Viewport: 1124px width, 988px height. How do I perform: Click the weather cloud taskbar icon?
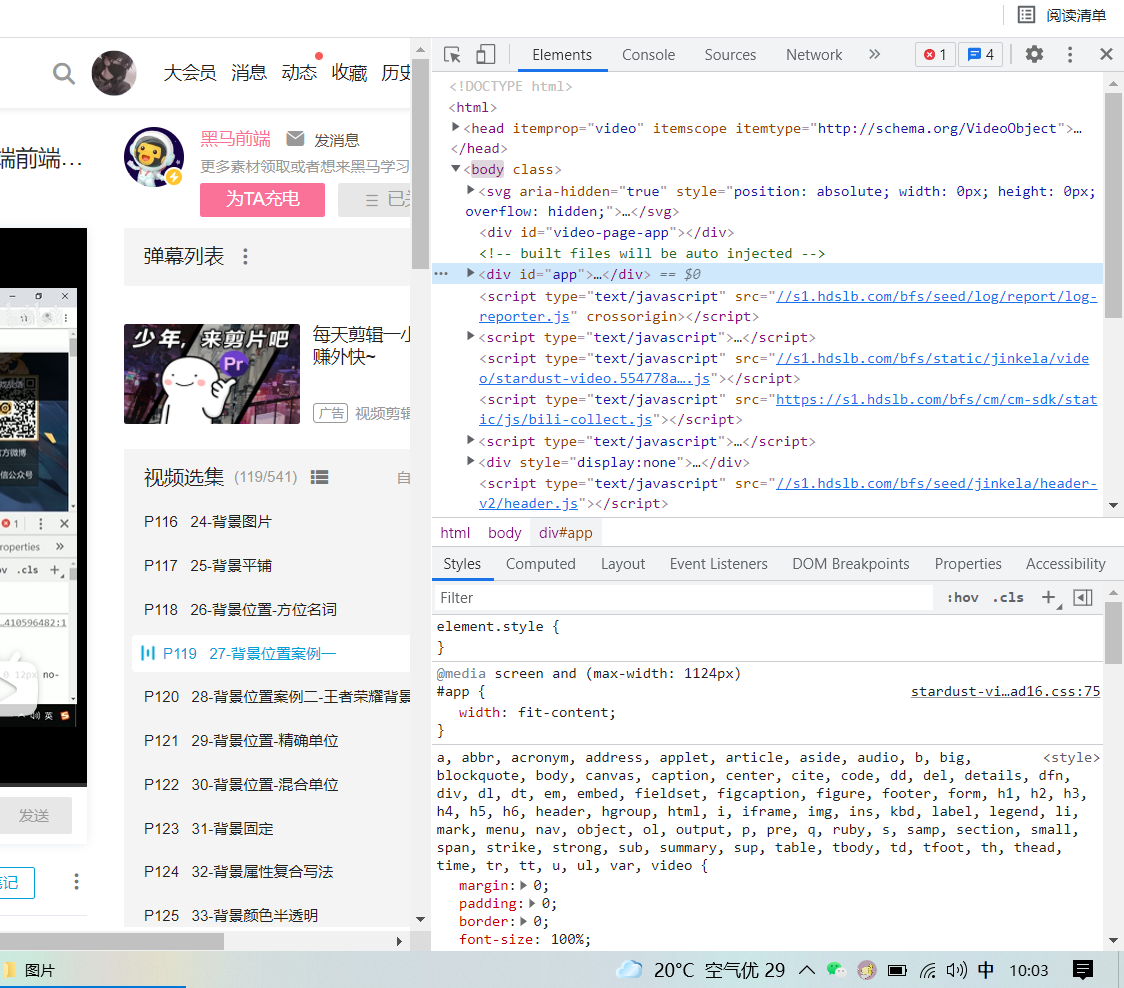pos(629,970)
